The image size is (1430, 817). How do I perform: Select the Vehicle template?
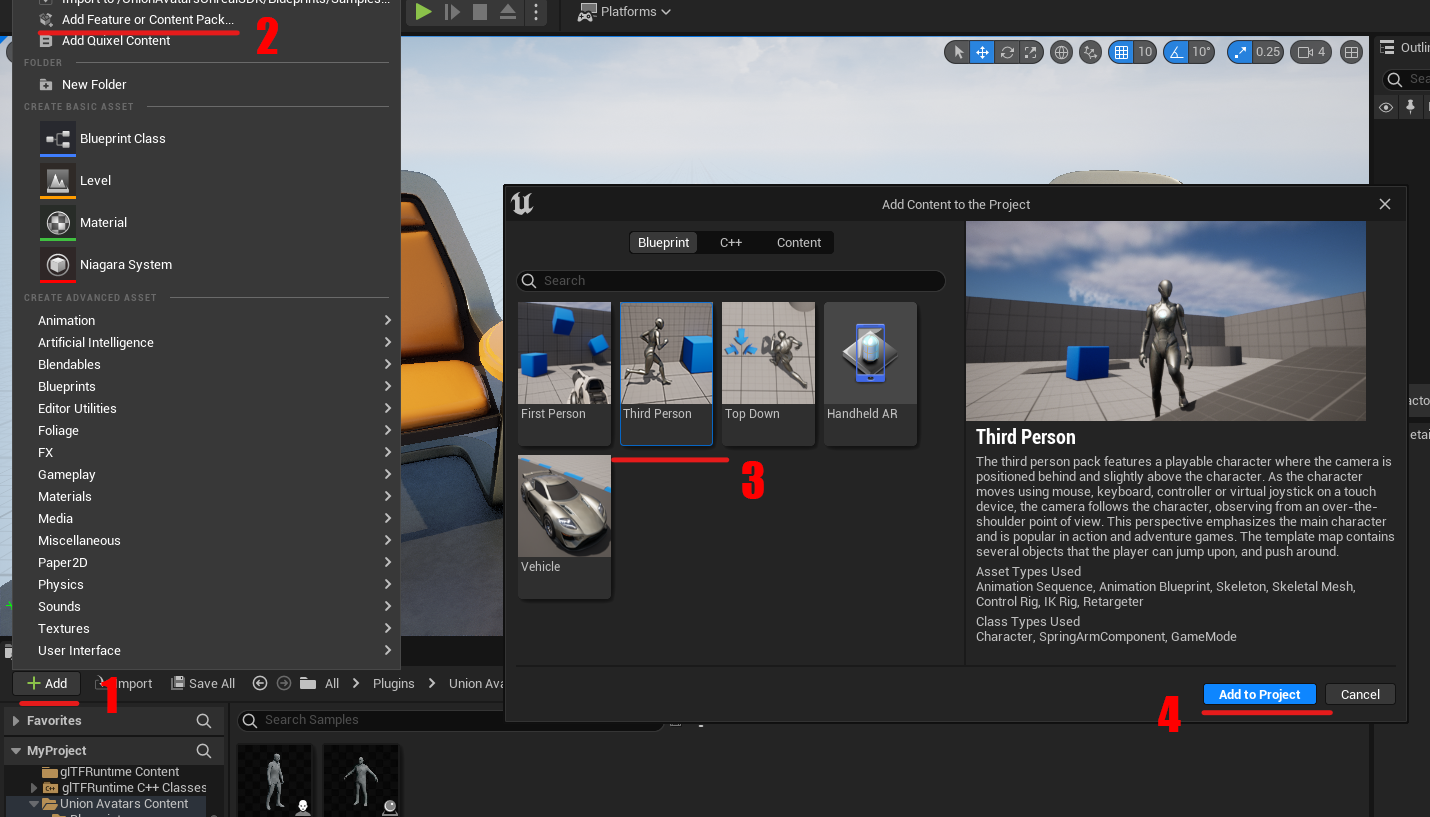564,527
